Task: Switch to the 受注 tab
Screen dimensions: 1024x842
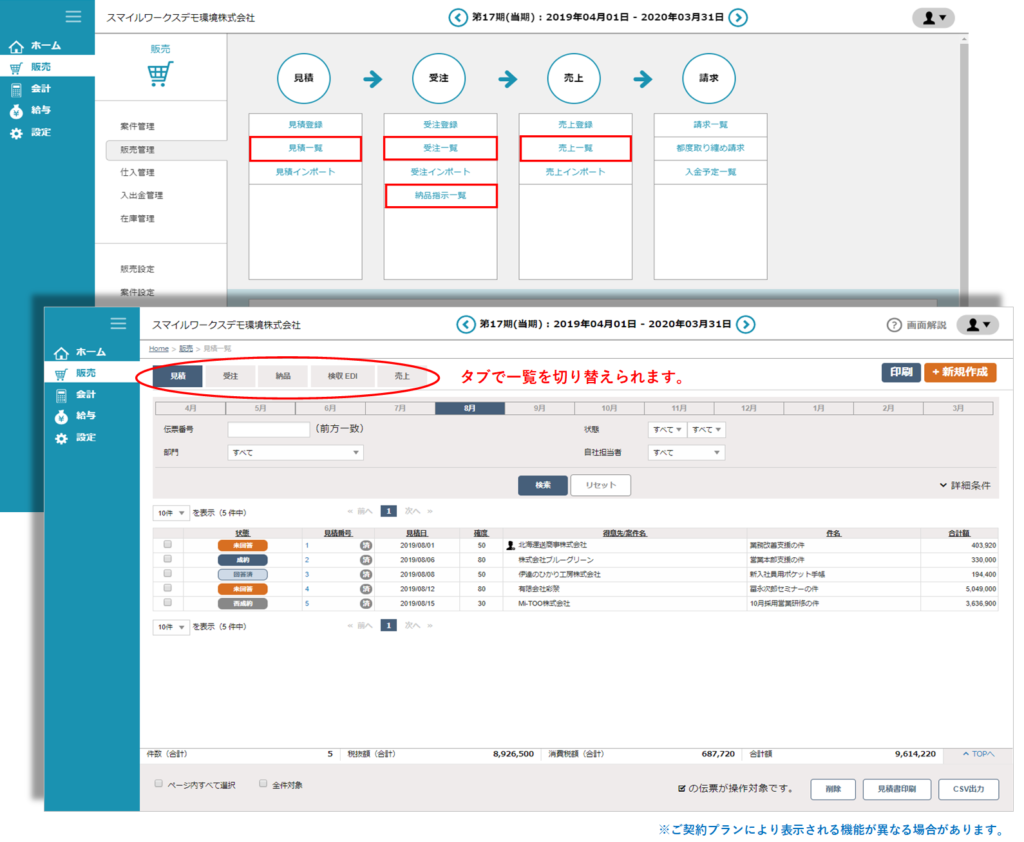Action: click(230, 376)
